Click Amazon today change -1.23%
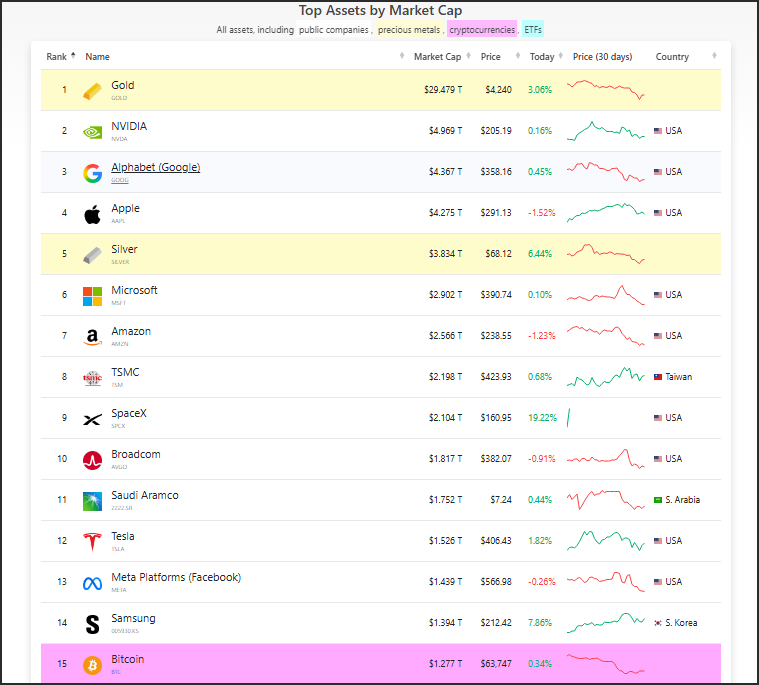 pos(541,335)
